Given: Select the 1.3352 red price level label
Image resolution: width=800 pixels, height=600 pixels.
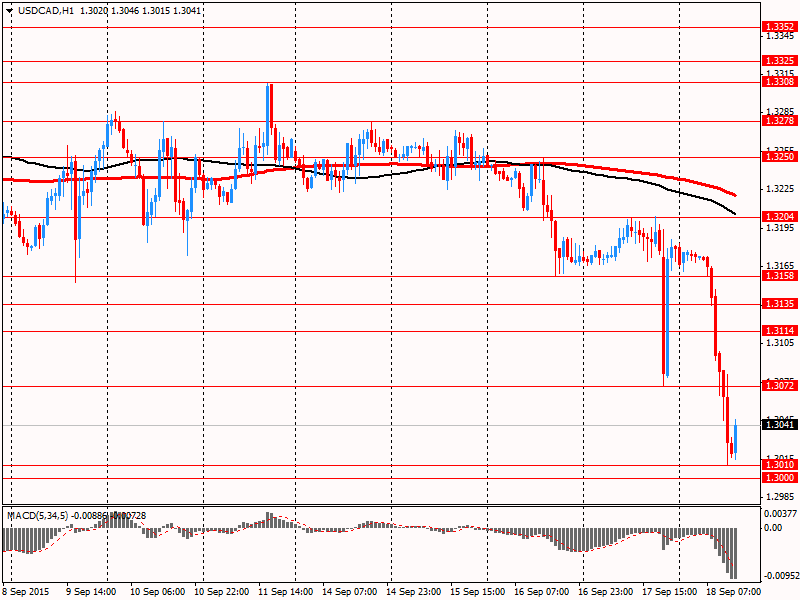Looking at the screenshot, I should click(x=780, y=27).
